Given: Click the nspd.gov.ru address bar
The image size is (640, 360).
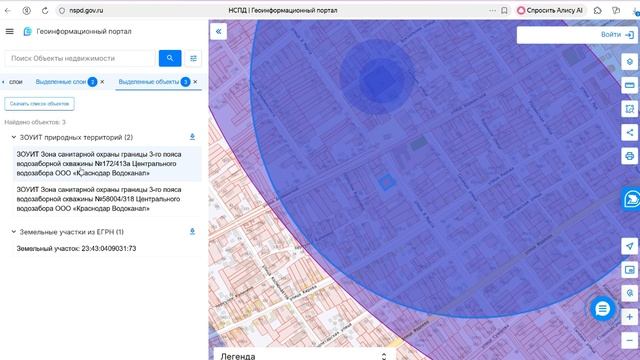Looking at the screenshot, I should 86,11.
